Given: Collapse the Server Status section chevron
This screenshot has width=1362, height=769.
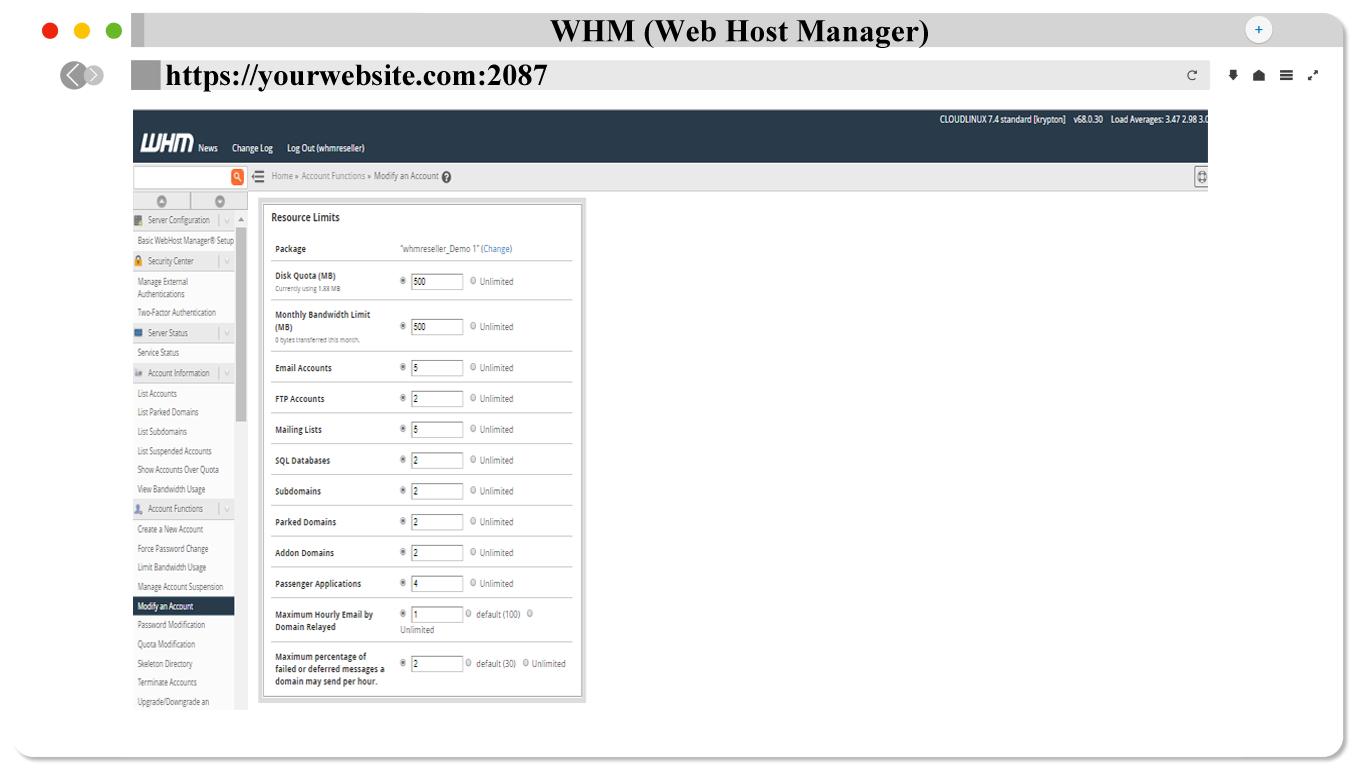Looking at the screenshot, I should [227, 333].
